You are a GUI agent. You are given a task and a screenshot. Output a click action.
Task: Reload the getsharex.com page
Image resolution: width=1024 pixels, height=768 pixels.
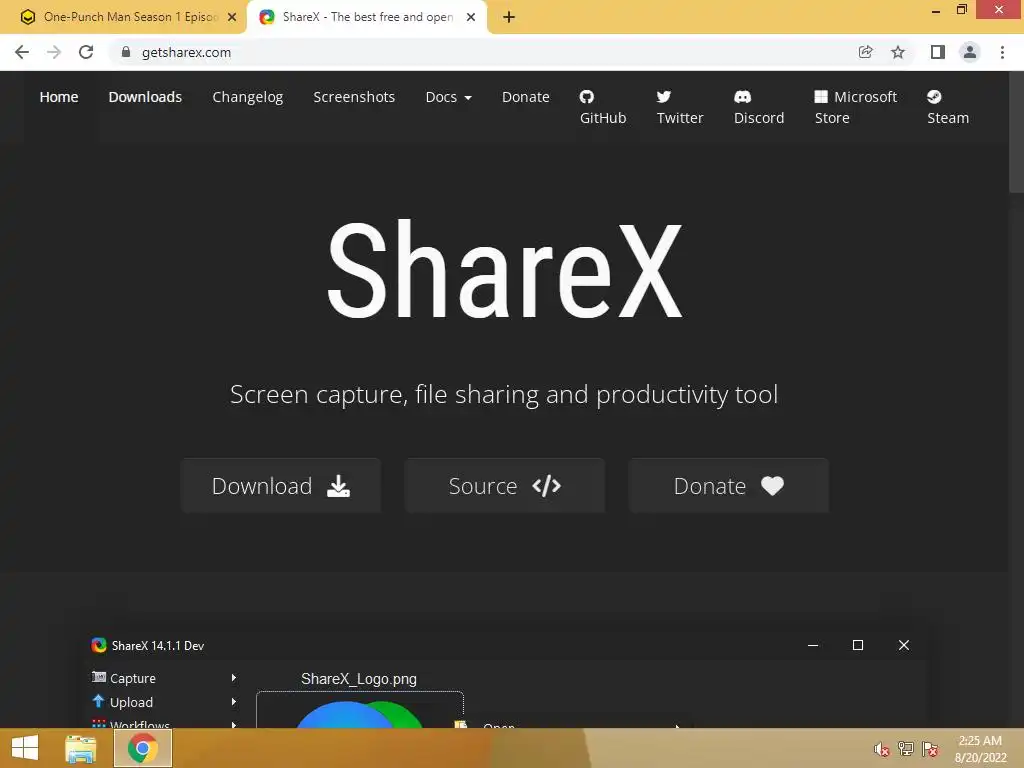coord(86,52)
